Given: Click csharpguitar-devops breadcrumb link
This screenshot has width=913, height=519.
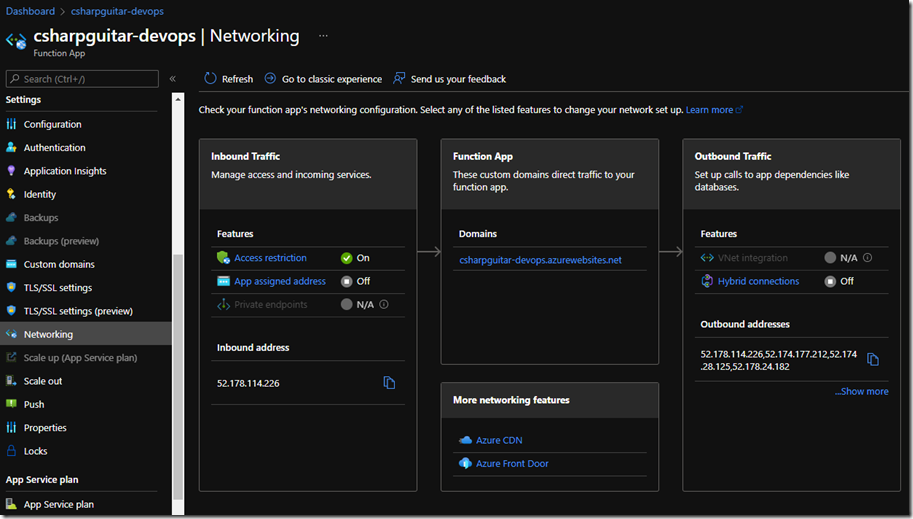Looking at the screenshot, I should 117,11.
